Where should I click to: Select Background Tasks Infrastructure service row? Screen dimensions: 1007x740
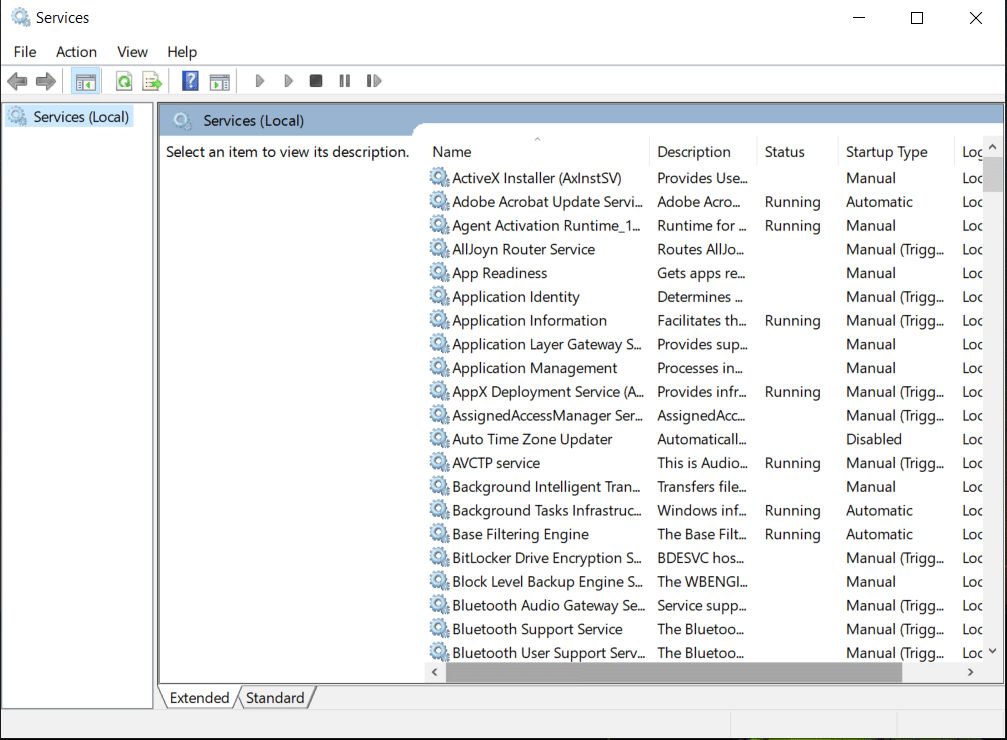pos(705,511)
